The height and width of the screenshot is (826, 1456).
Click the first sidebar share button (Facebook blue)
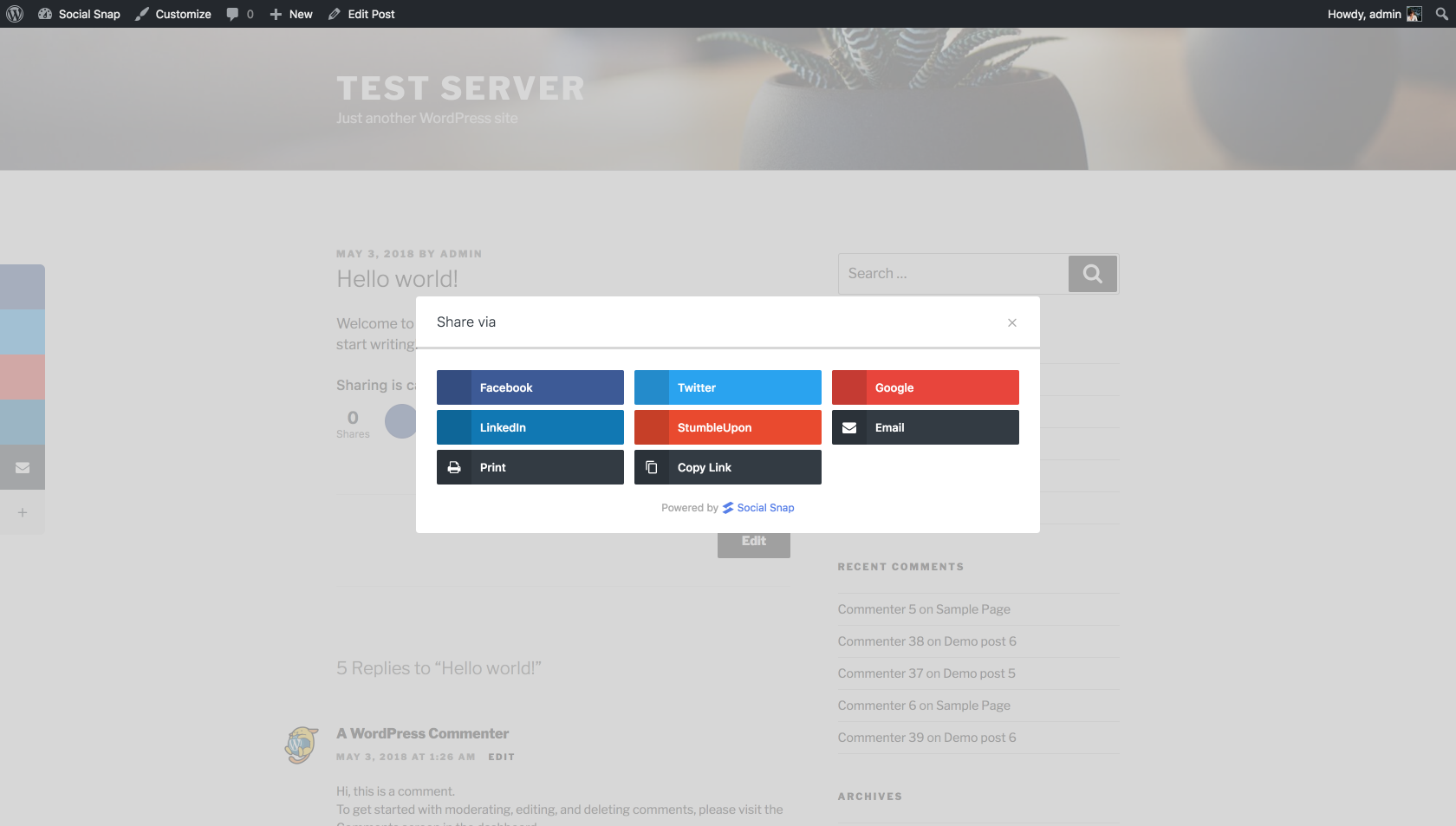23,287
